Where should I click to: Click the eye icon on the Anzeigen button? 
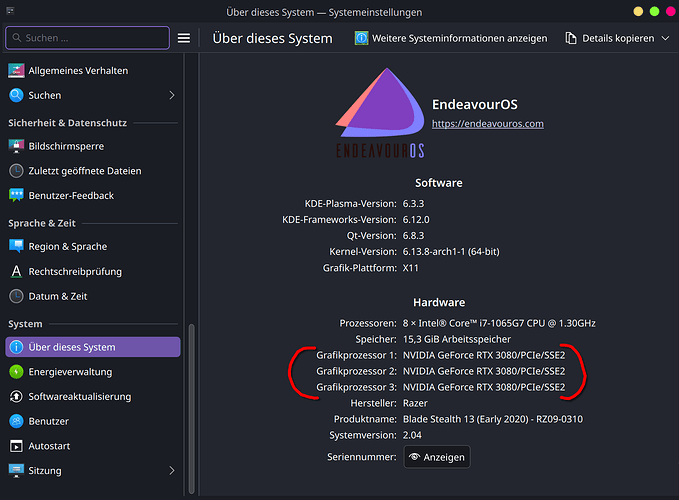coord(414,457)
